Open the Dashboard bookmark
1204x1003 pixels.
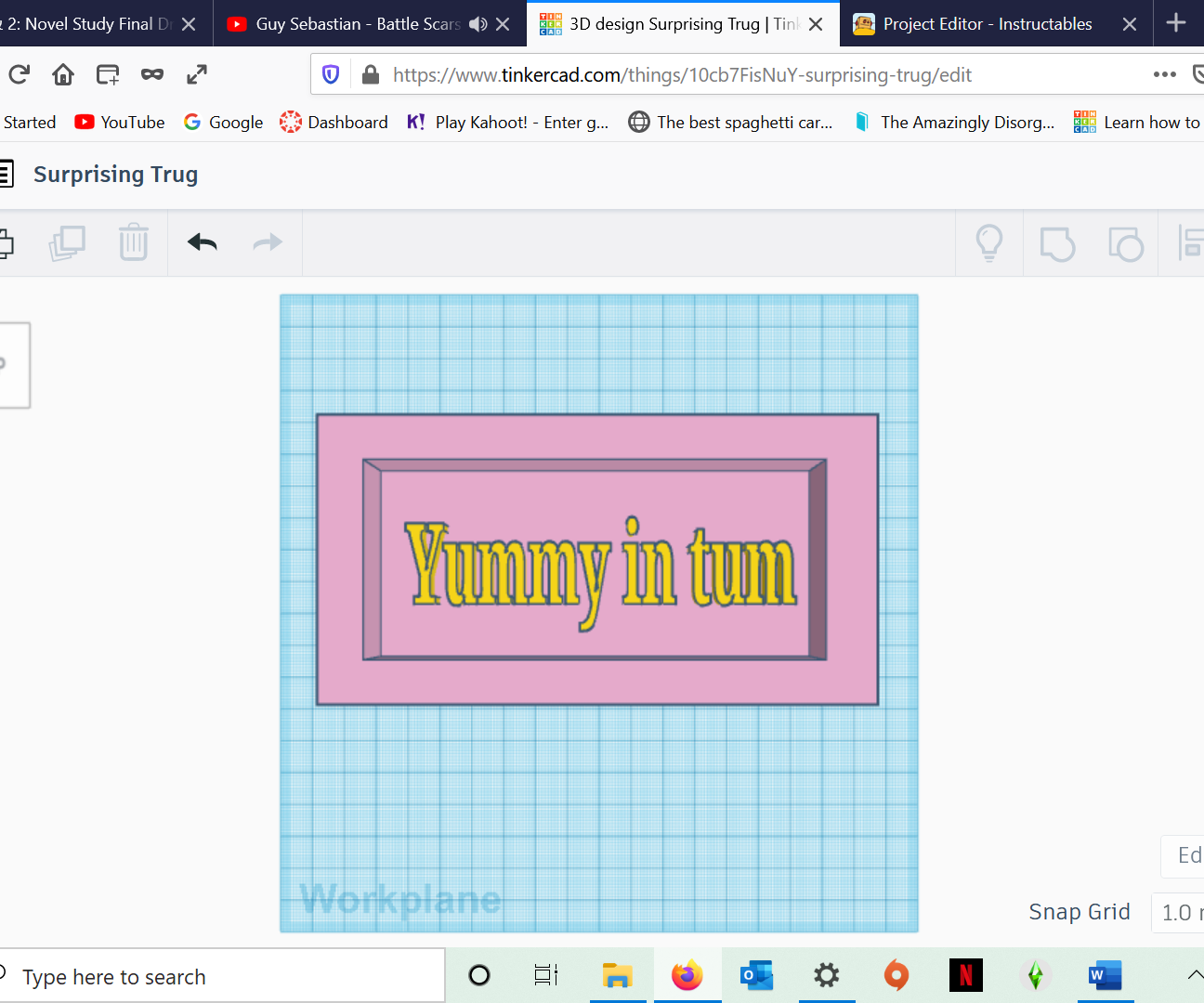pyautogui.click(x=334, y=123)
